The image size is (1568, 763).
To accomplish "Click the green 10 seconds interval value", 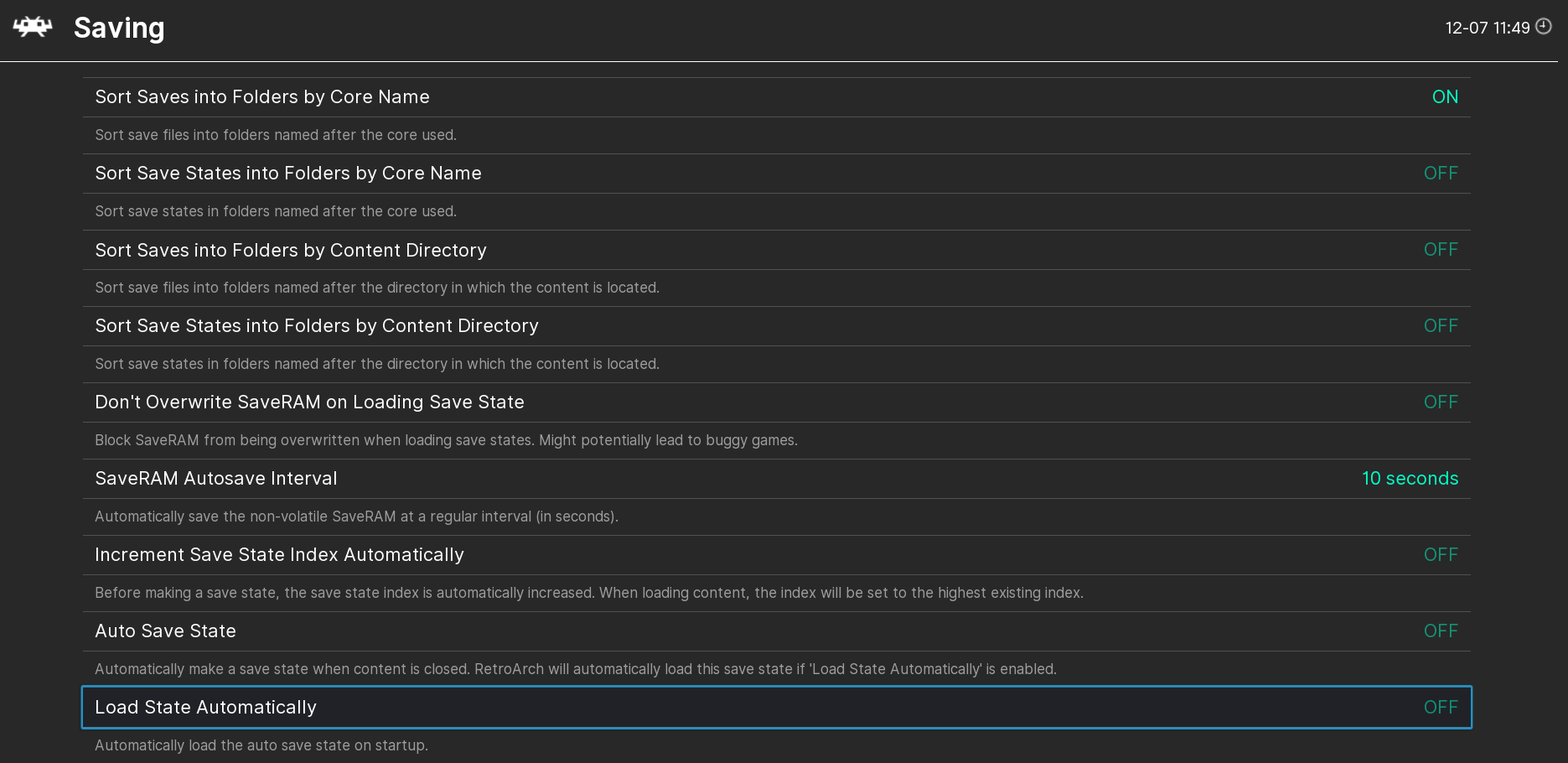I will pyautogui.click(x=1410, y=478).
